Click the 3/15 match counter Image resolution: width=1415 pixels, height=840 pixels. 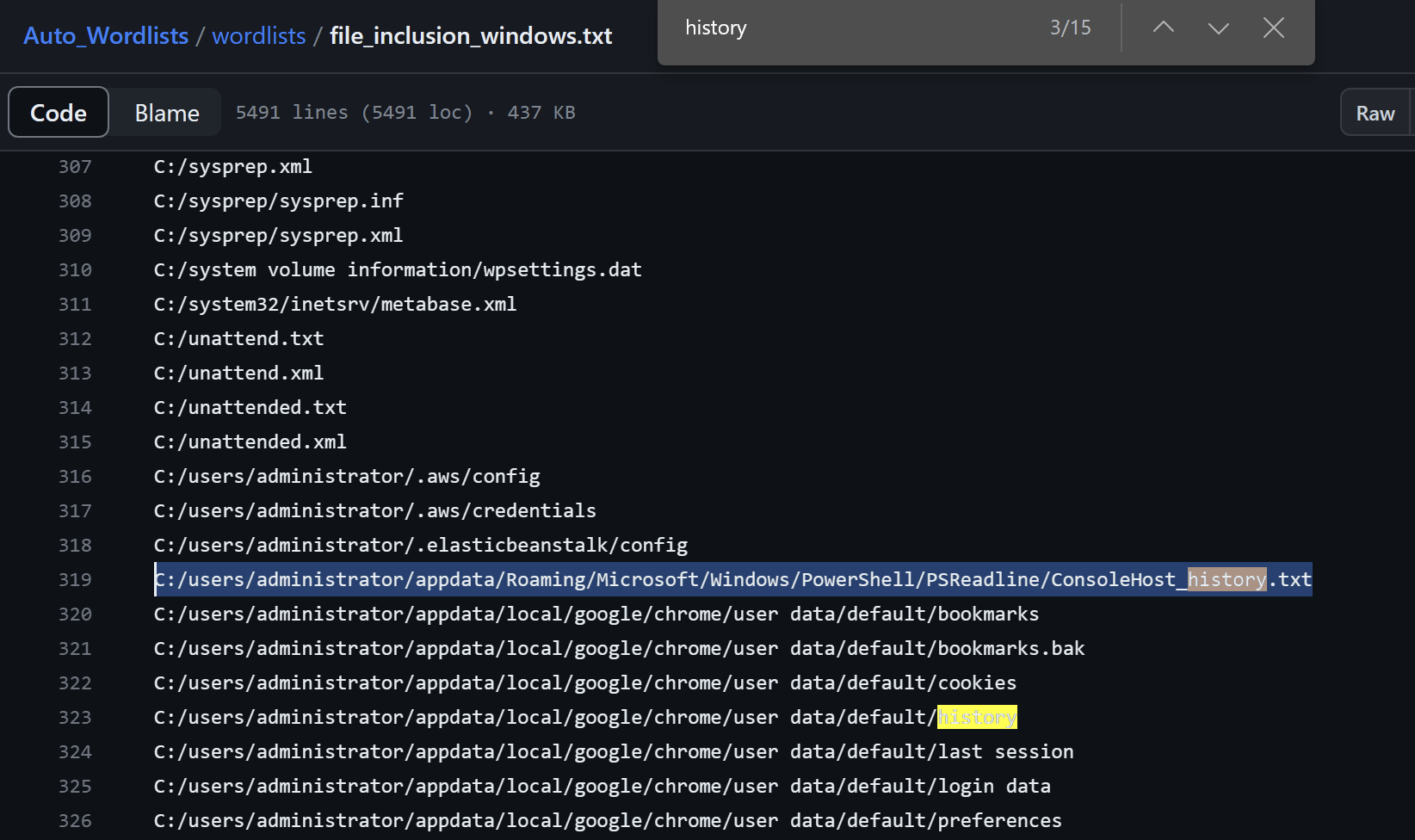1070,28
